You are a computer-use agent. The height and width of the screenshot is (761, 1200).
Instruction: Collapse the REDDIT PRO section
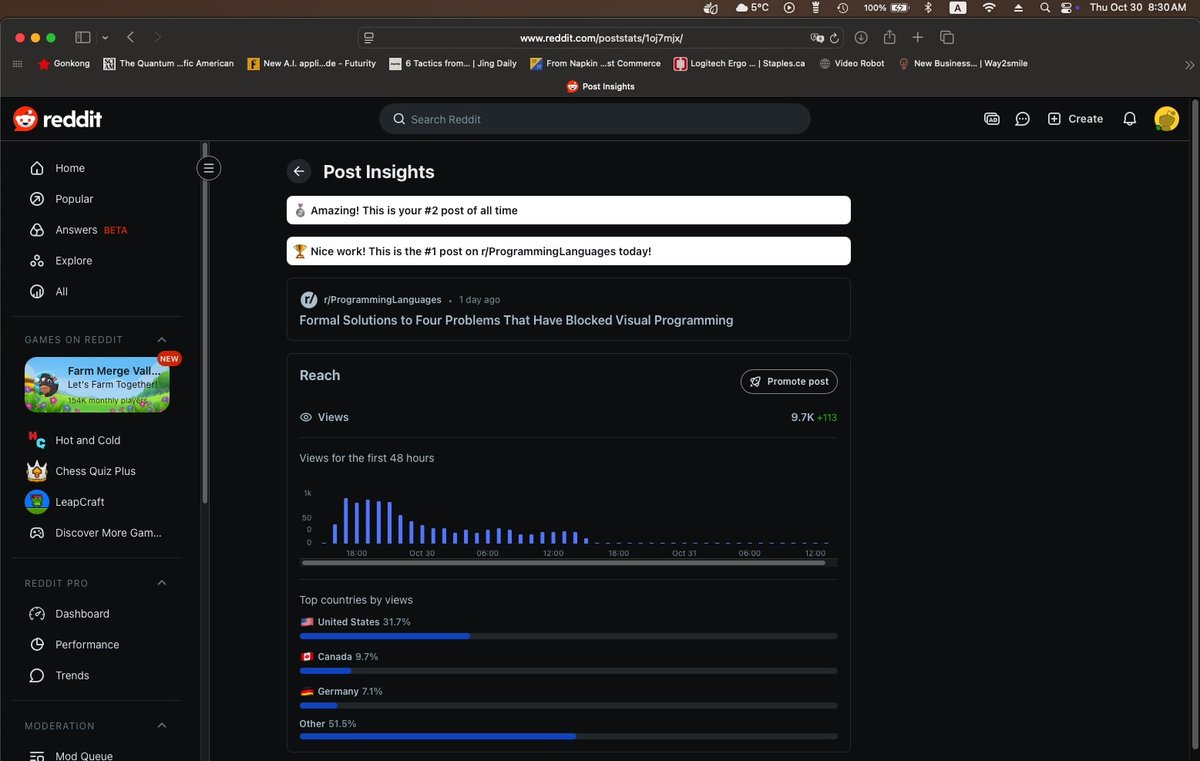[x=161, y=583]
